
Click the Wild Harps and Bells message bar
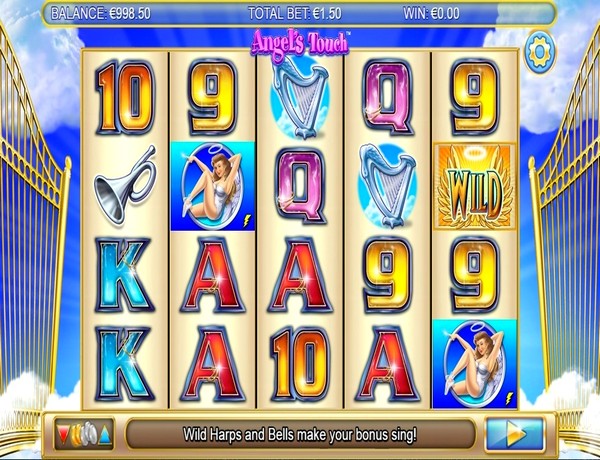point(300,434)
